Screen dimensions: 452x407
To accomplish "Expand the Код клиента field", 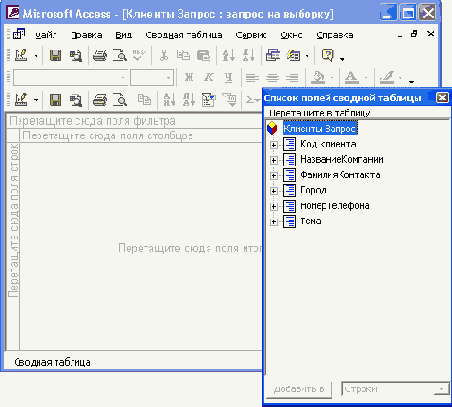I will (274, 145).
